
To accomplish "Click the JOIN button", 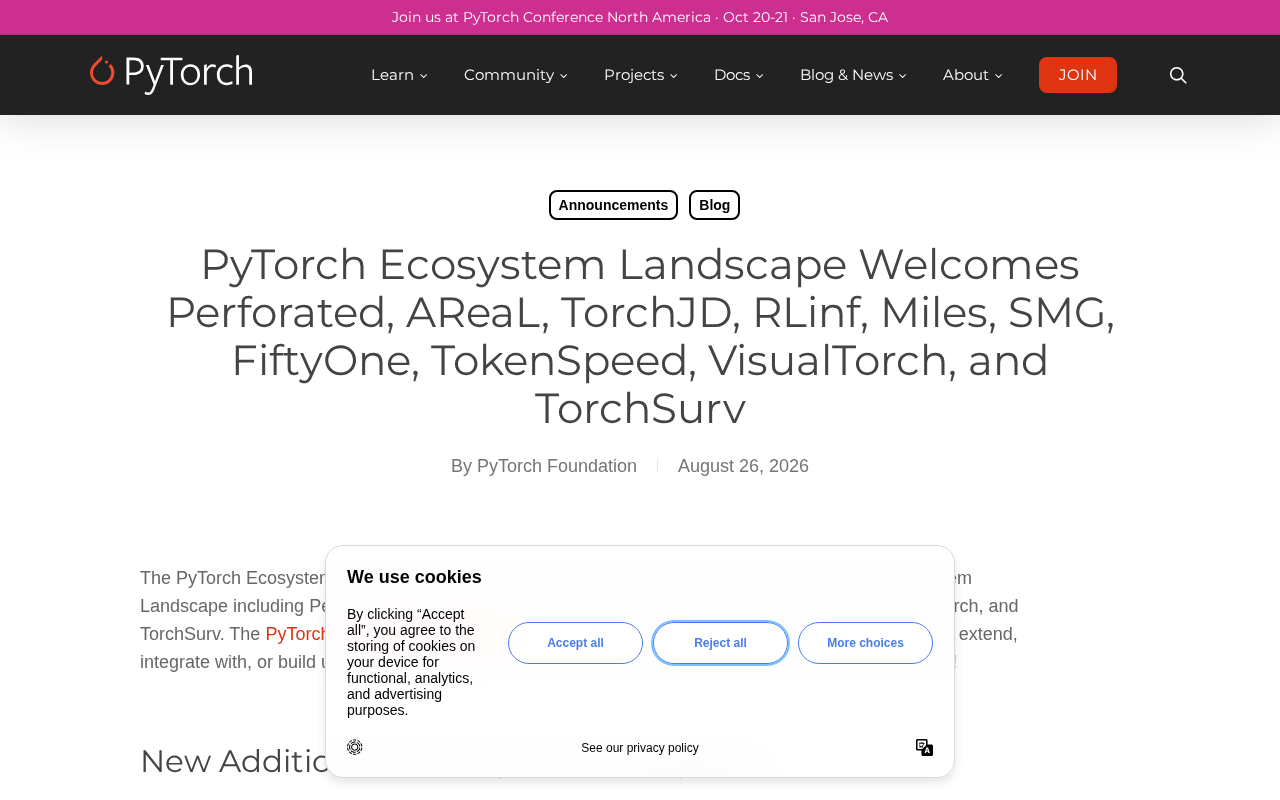I will click(1078, 75).
